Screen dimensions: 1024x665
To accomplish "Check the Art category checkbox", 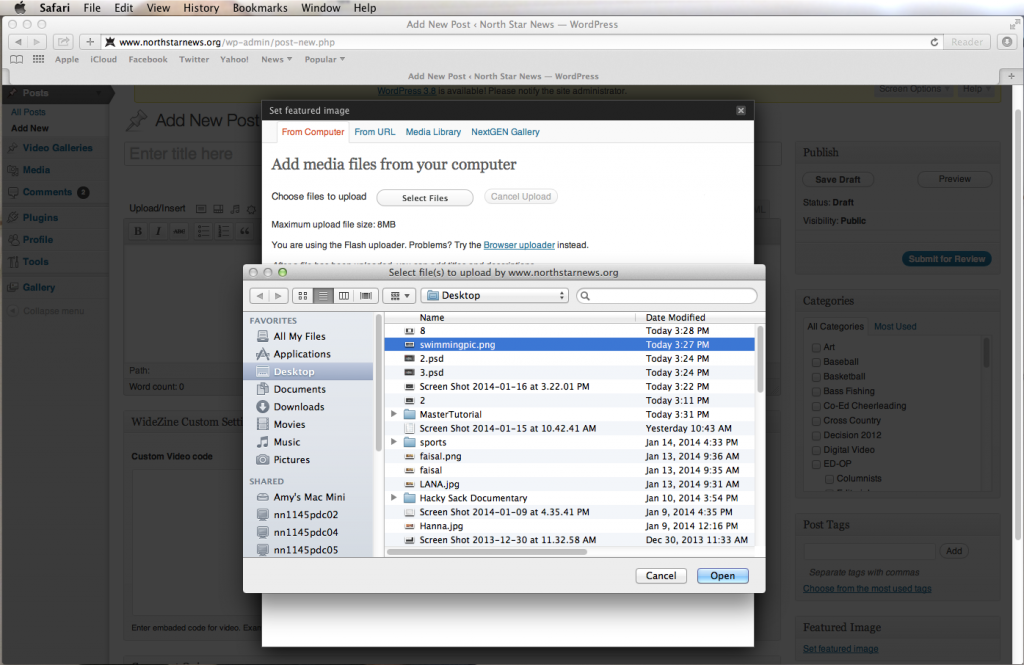I will point(816,348).
